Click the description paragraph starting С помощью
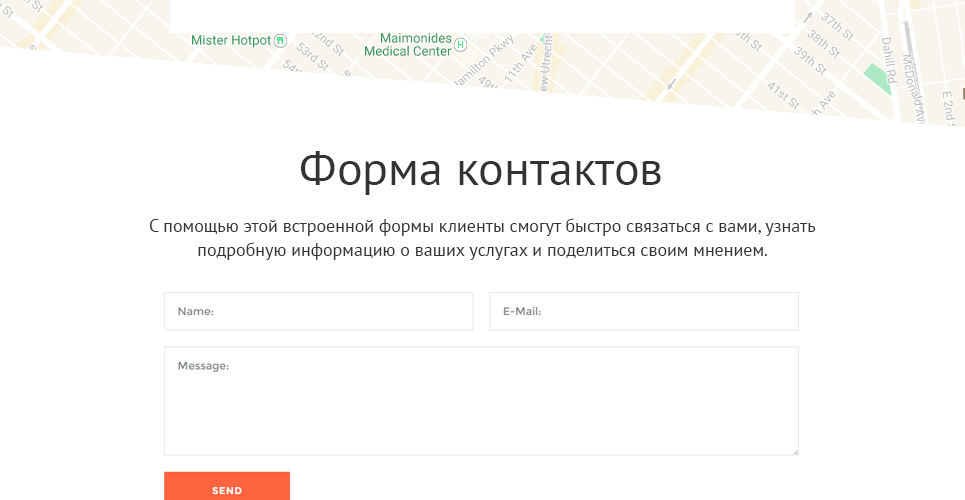Image resolution: width=965 pixels, height=500 pixels. click(x=482, y=239)
